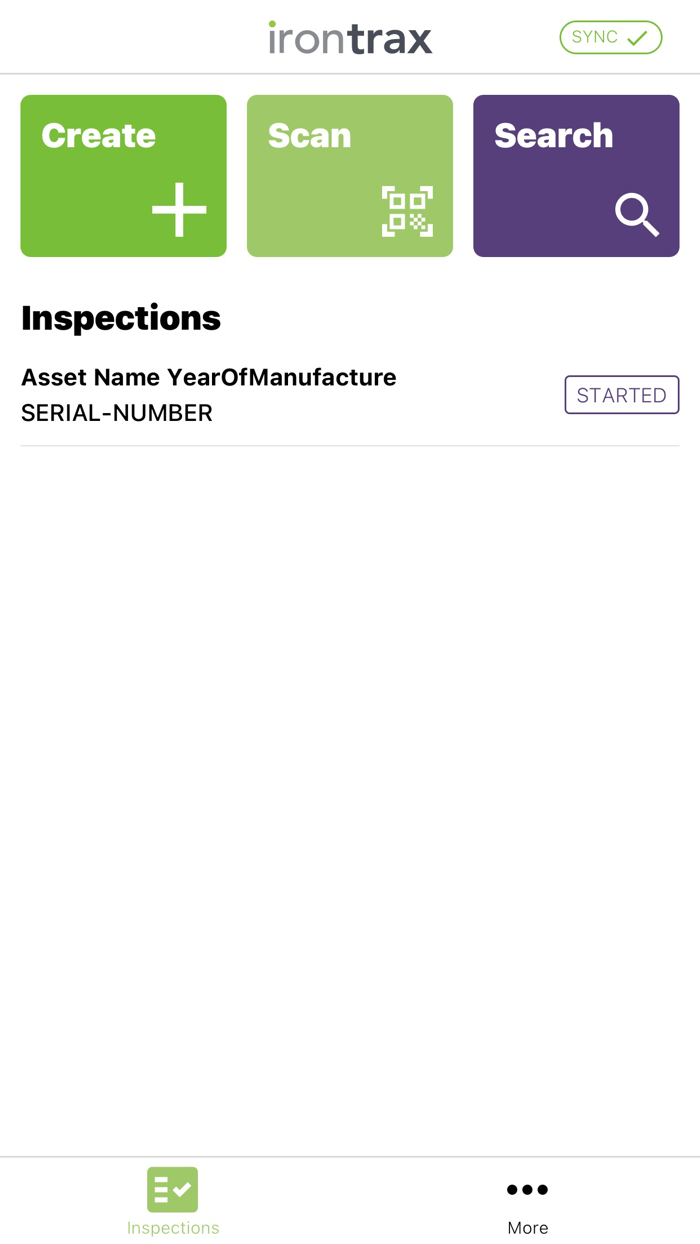Open the Search screen
700x1244 pixels.
click(576, 175)
